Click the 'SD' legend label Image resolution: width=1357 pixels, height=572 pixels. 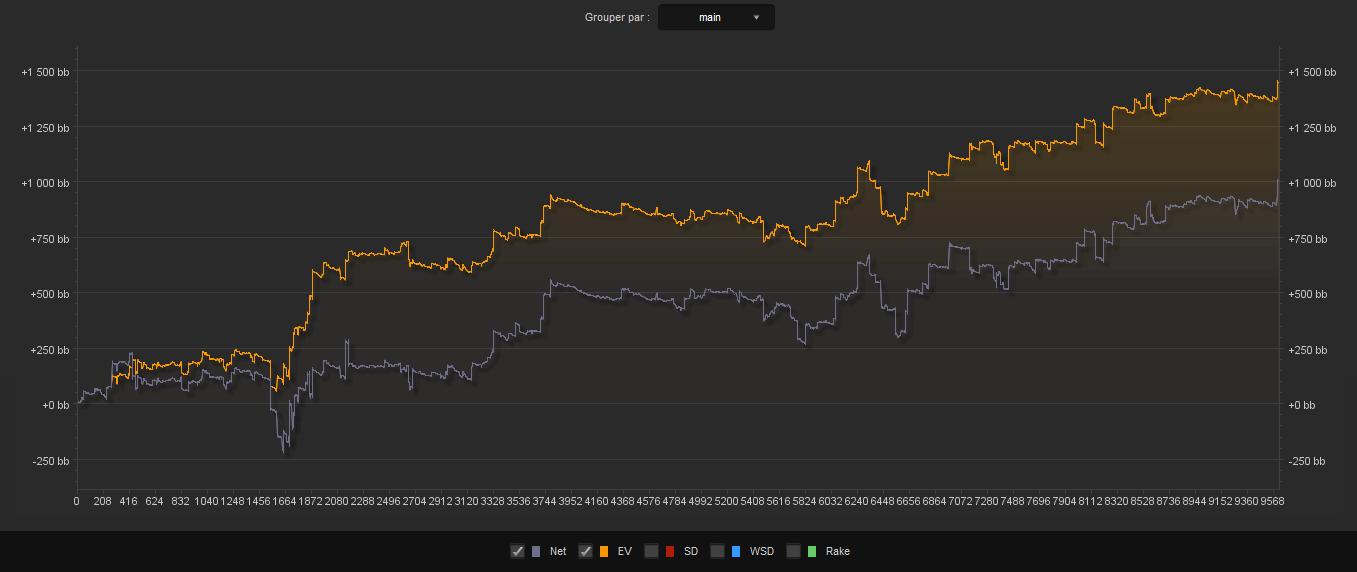click(x=691, y=551)
